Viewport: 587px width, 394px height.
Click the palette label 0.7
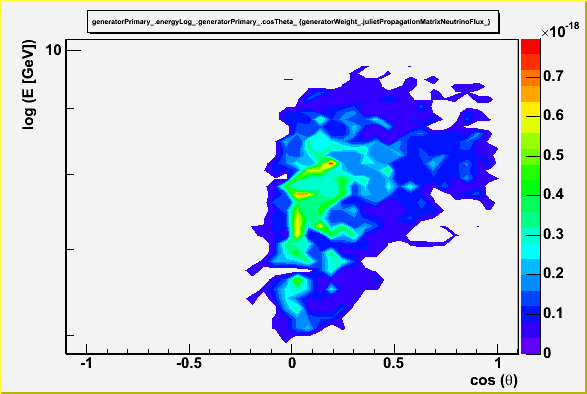point(553,76)
